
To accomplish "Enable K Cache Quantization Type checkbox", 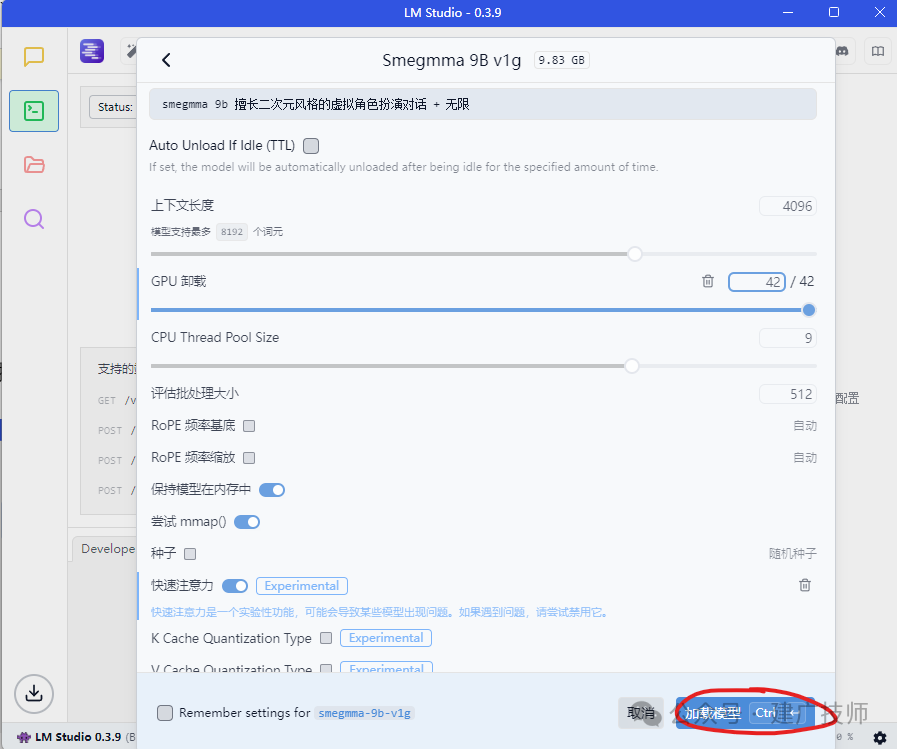I will pyautogui.click(x=326, y=638).
